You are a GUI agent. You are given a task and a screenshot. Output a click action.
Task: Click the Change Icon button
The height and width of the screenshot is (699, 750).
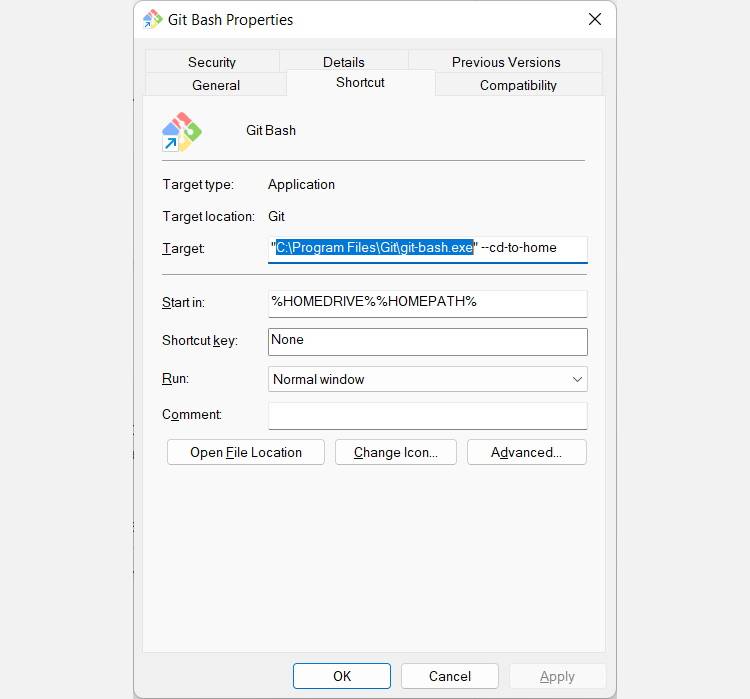pos(396,452)
